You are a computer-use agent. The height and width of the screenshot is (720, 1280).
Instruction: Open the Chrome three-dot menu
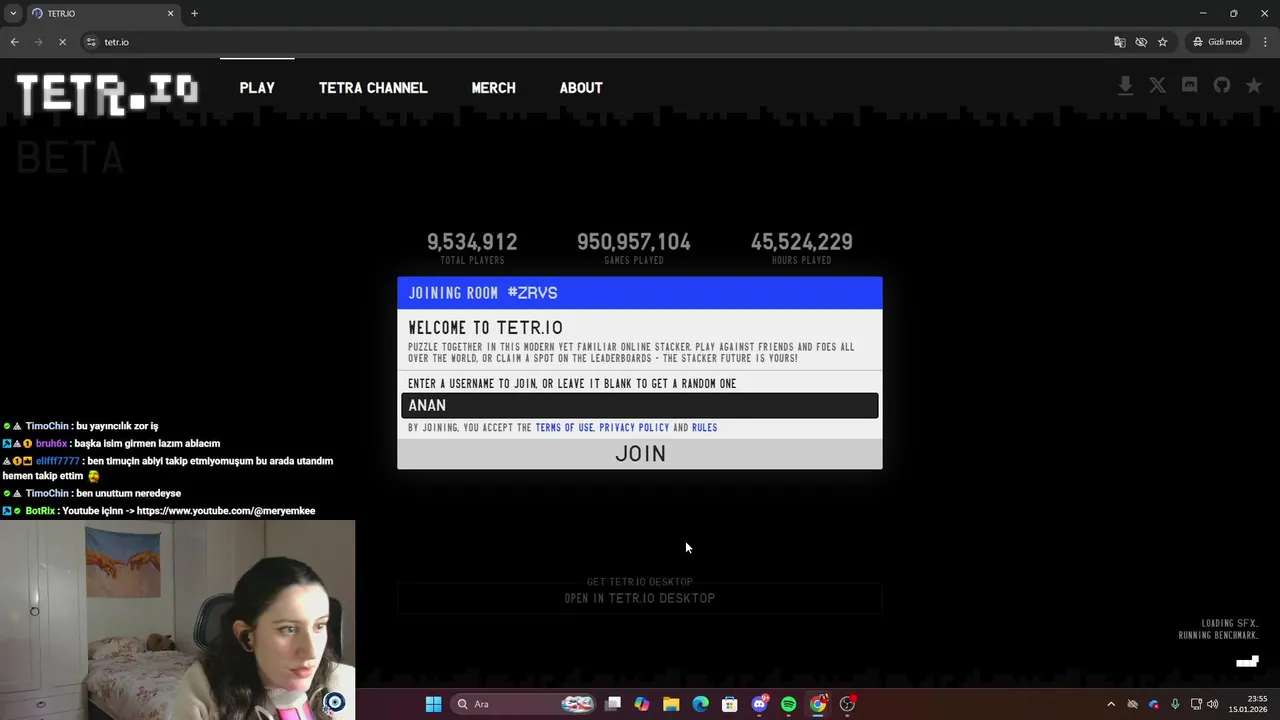pos(1265,42)
